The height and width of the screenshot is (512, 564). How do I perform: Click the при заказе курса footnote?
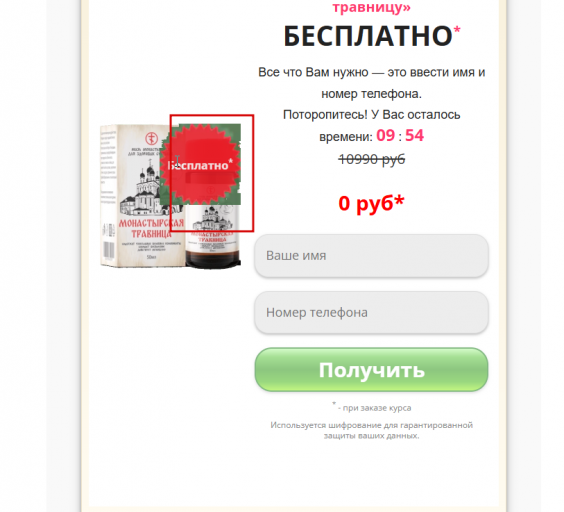[372, 408]
